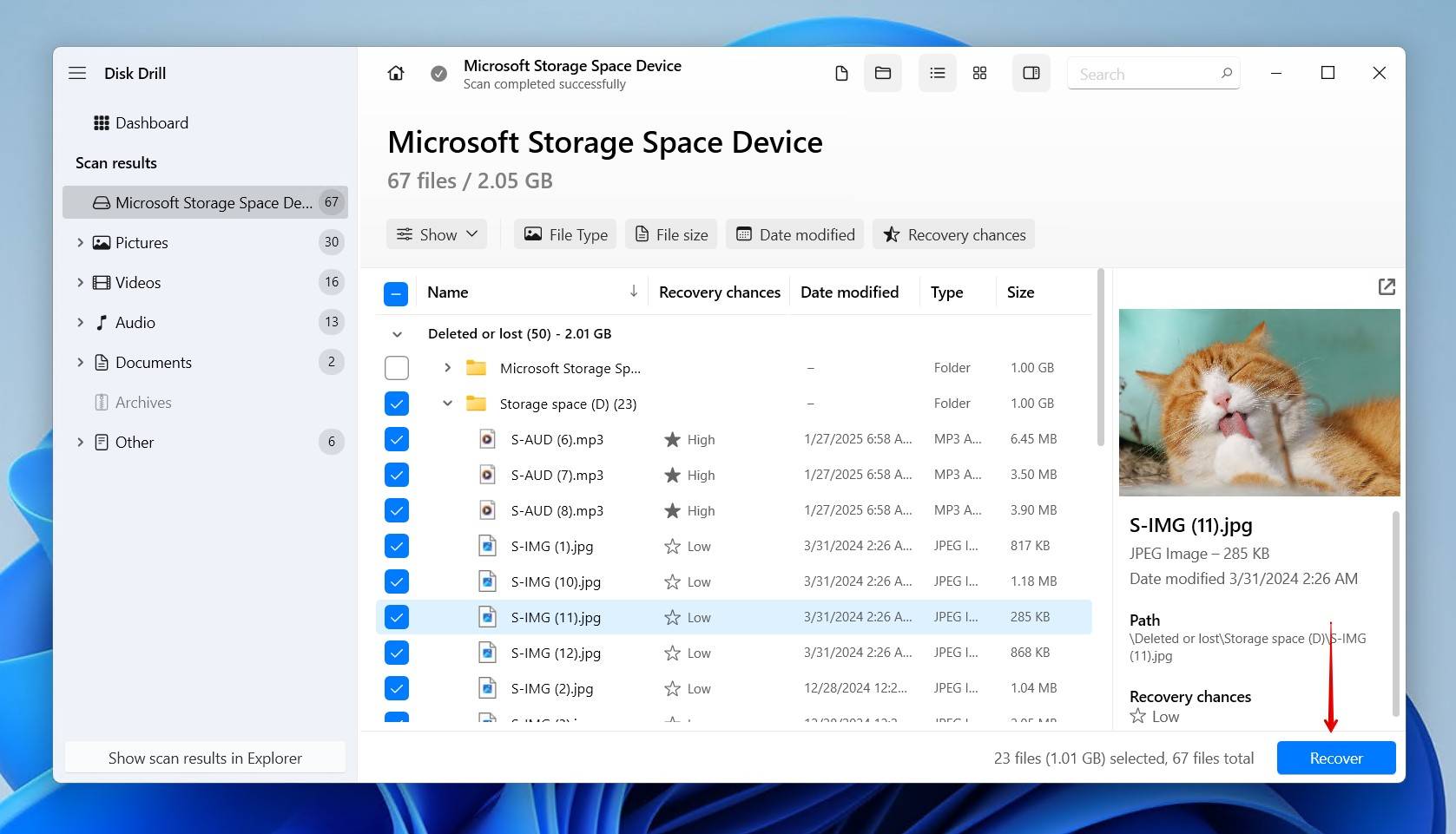Screen dimensions: 1456x834
Task: Open the folder view icon
Action: (x=882, y=73)
